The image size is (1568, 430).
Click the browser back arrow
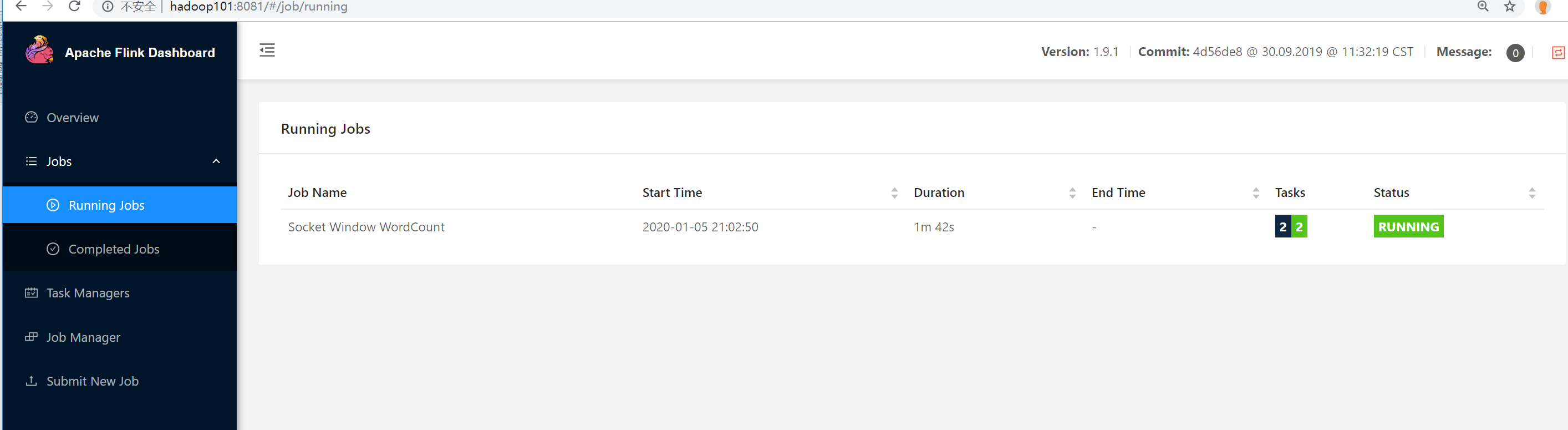point(21,7)
